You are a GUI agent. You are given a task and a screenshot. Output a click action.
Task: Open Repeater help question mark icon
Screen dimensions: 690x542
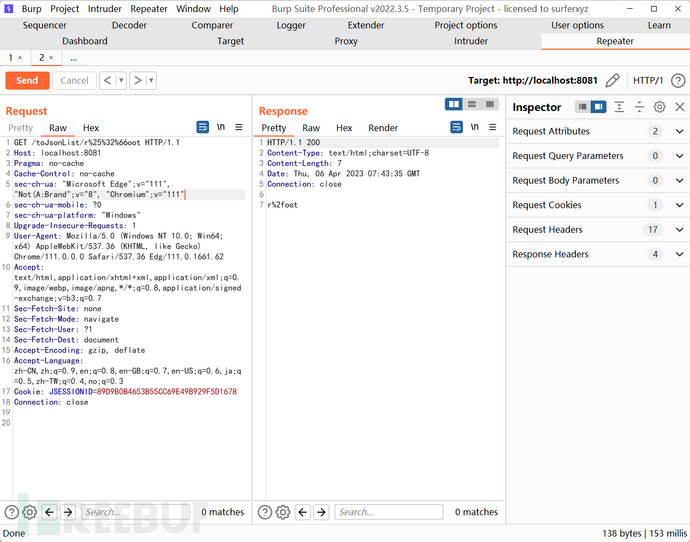click(678, 81)
